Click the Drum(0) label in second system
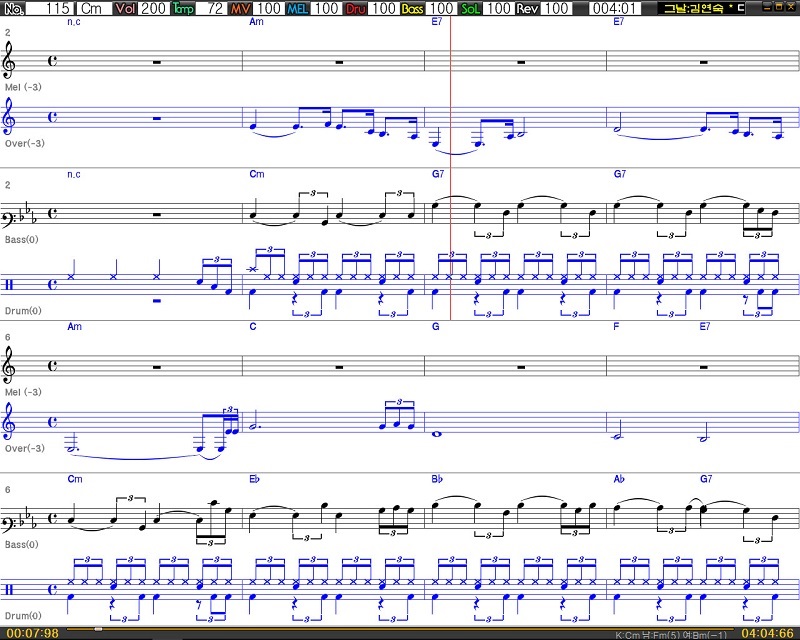800x640 pixels. [x=23, y=616]
